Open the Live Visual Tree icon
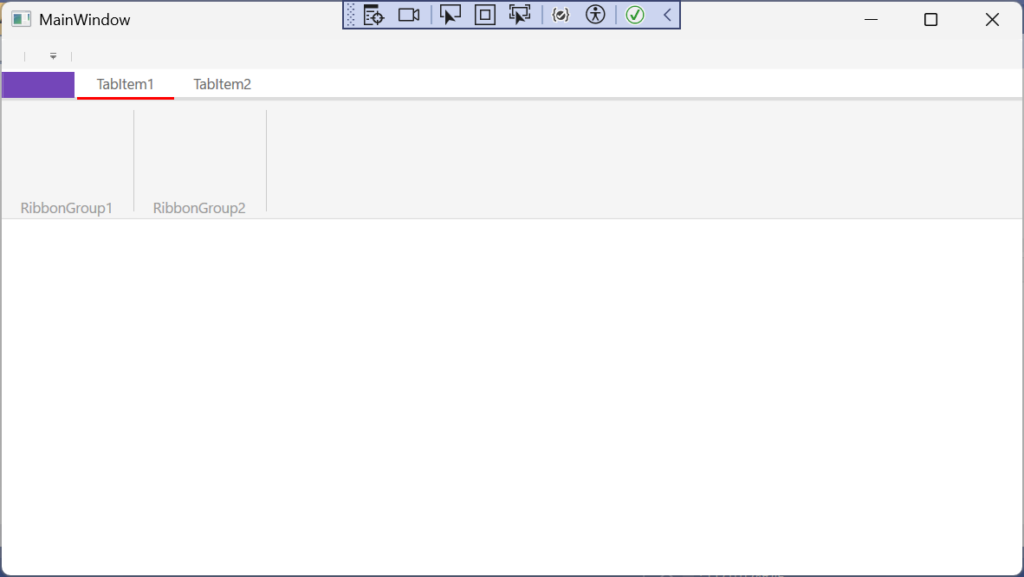This screenshot has height=577, width=1024. 374,15
